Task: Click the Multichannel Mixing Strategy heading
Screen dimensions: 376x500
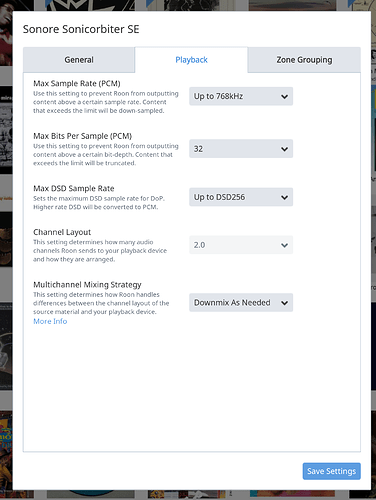Action: pos(87,285)
